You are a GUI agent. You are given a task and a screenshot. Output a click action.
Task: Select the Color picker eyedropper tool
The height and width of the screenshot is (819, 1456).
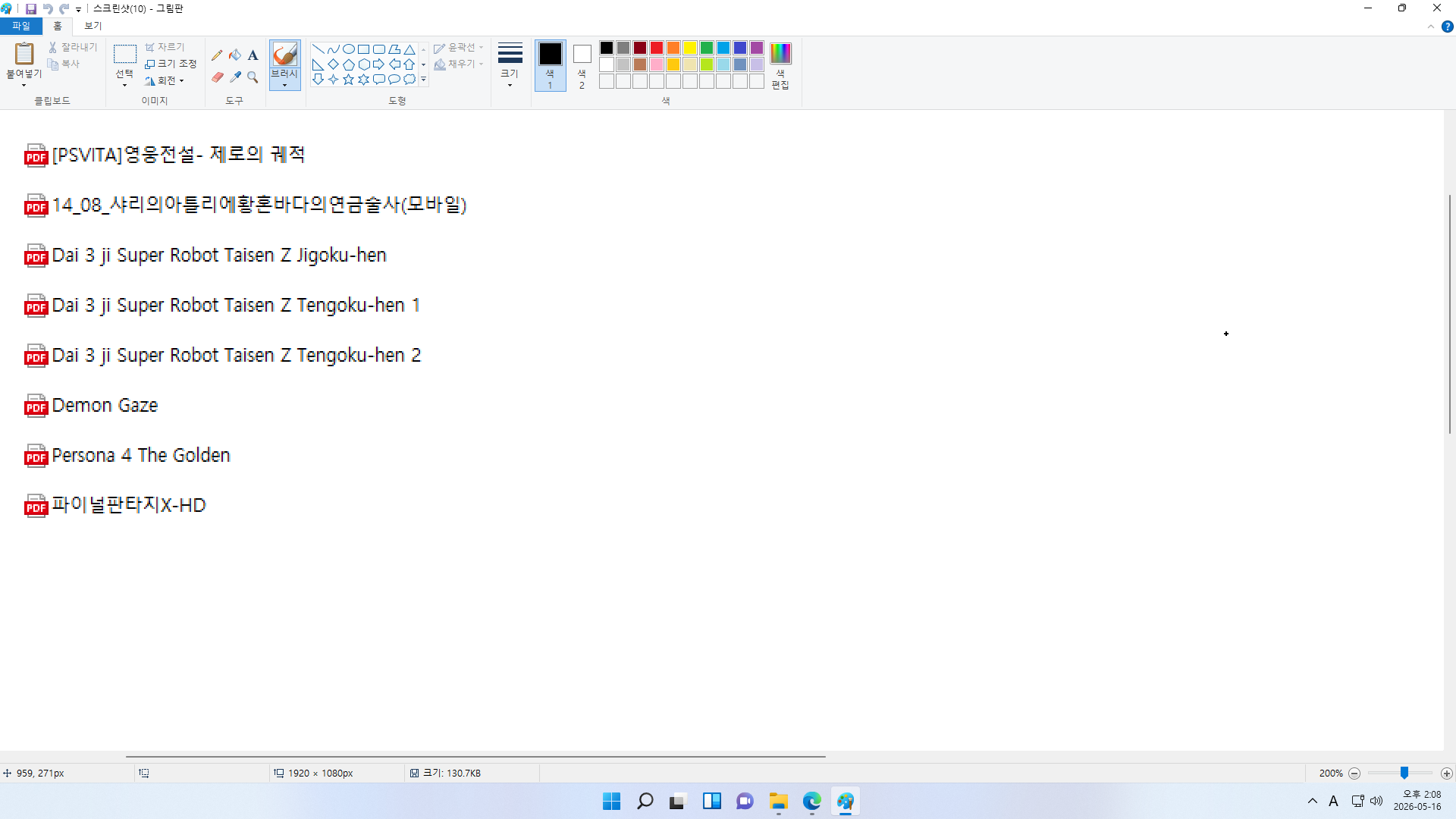(235, 77)
